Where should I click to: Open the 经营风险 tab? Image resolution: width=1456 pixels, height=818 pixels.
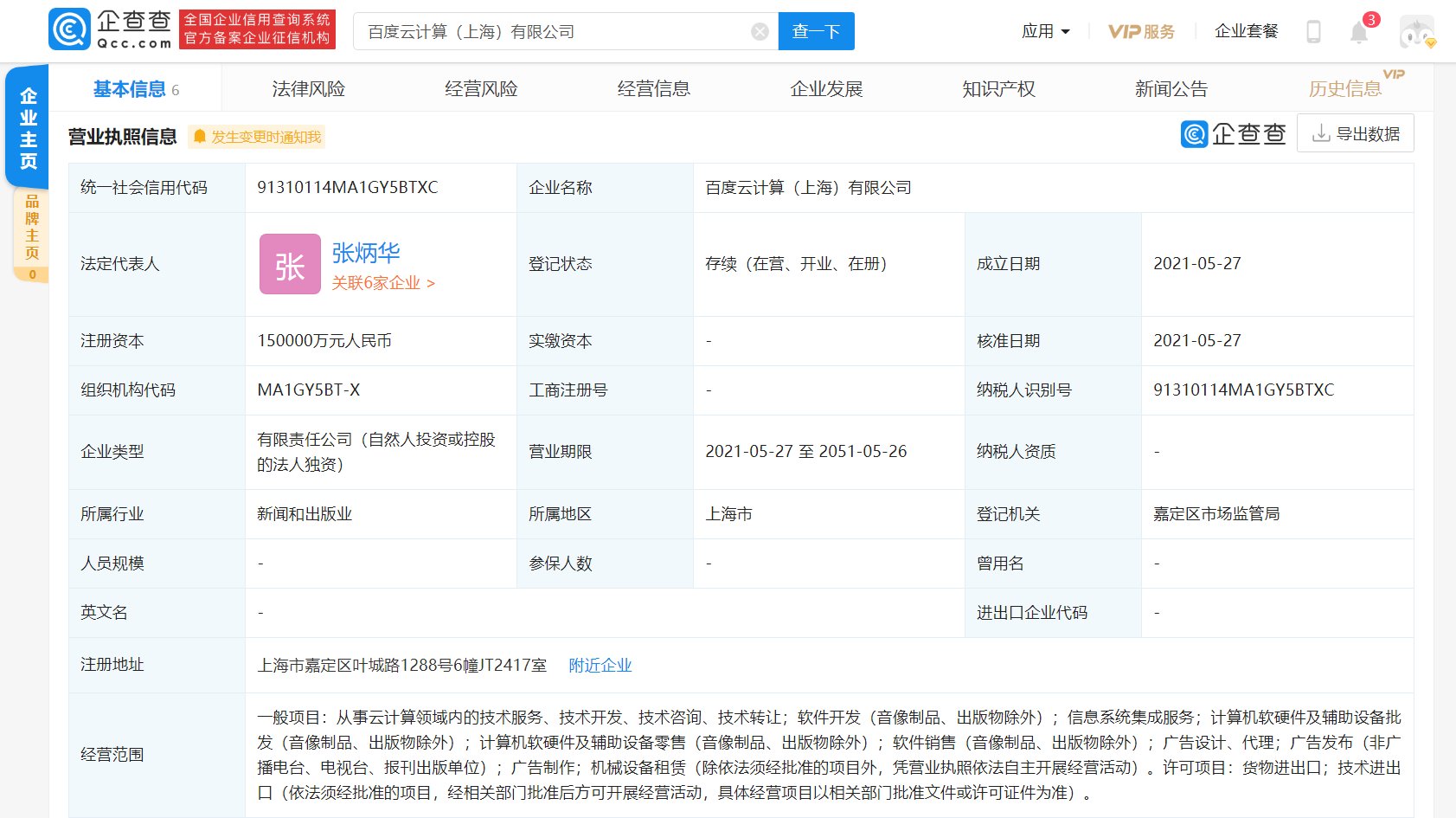coord(481,89)
